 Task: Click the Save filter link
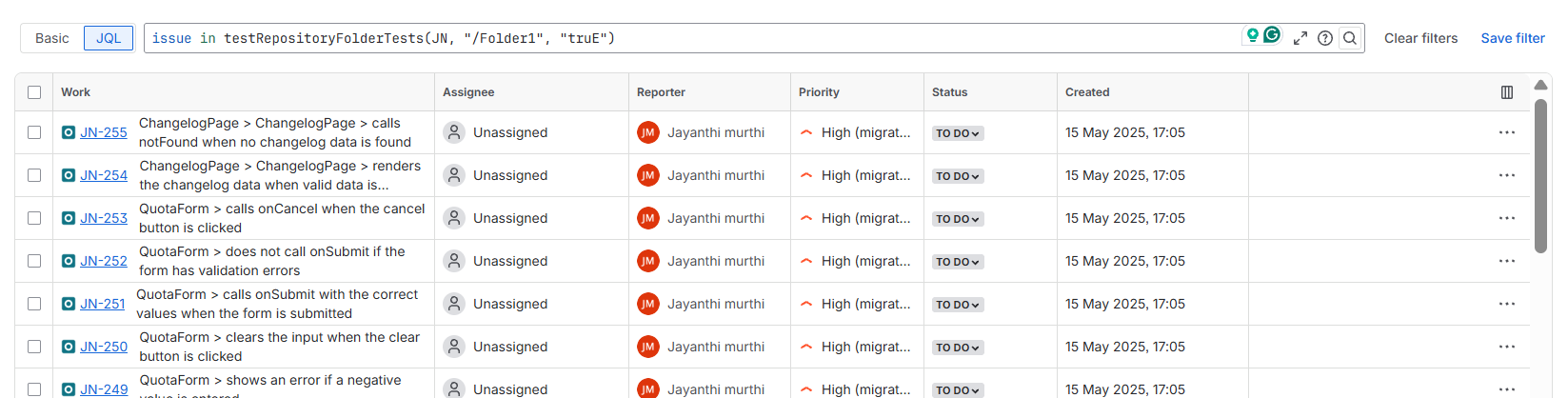(x=1512, y=38)
